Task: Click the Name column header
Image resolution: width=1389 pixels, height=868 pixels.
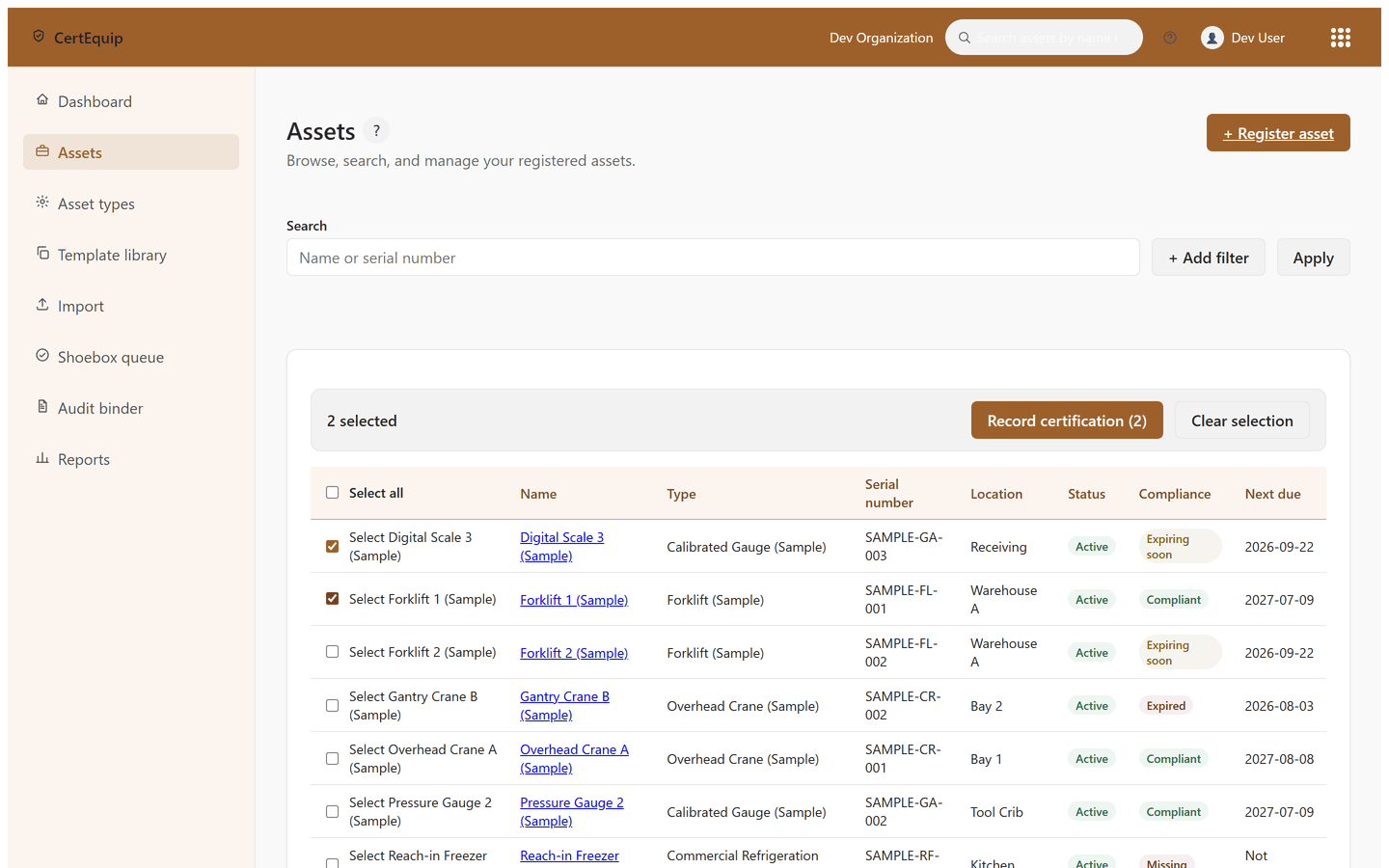Action: click(538, 494)
